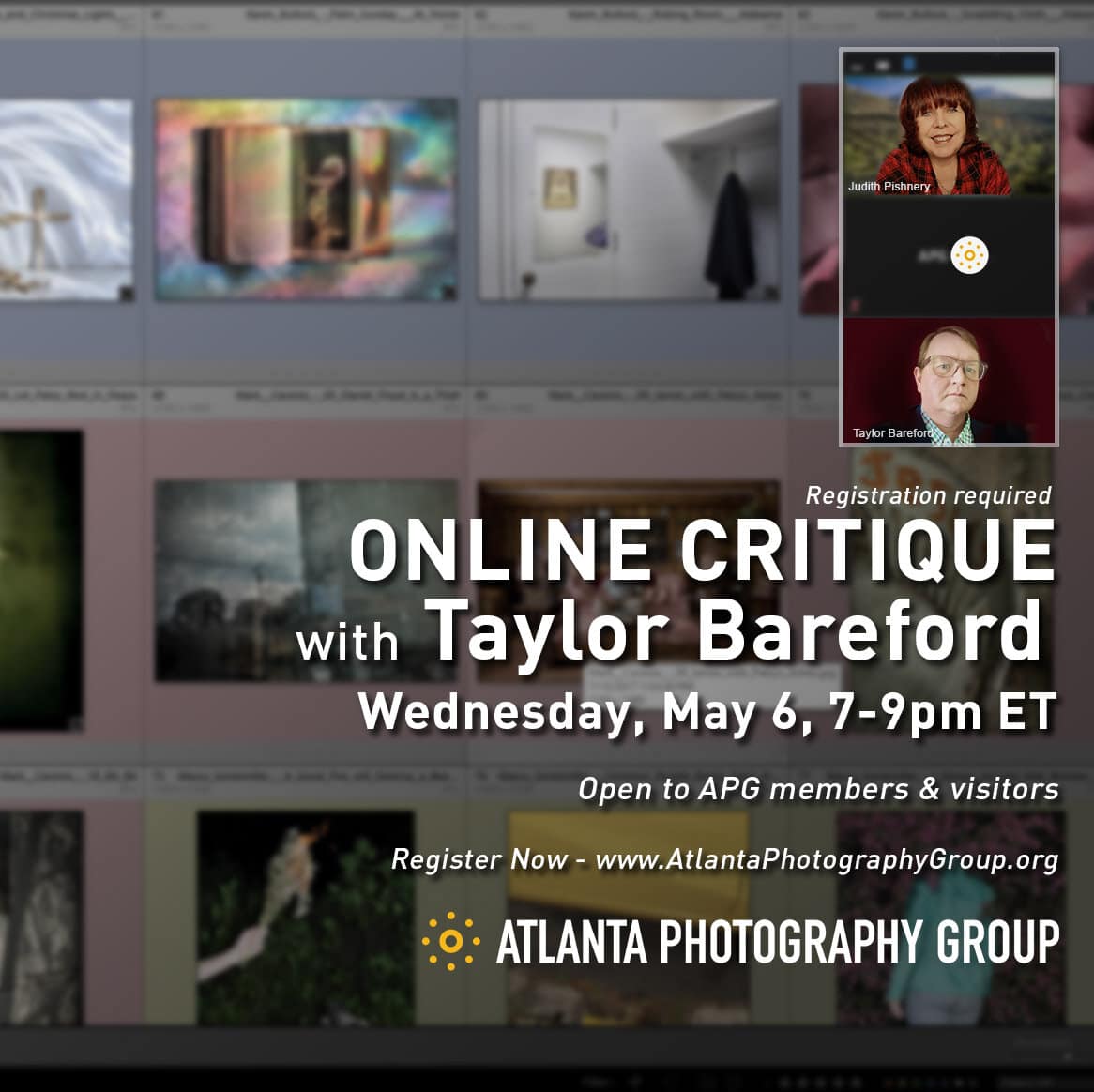The image size is (1094, 1092).
Task: Click the leftmost gray control atop the Zoom panel
Action: 857,64
